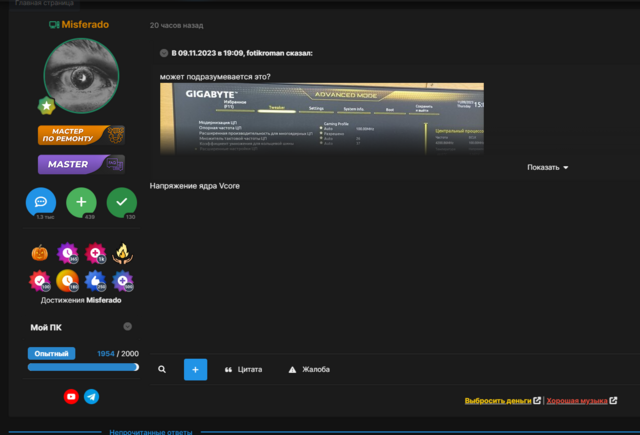Image resolution: width=640 pixels, height=435 pixels.
Task: Click the blue thumbs-up achievement badge
Action: 96,280
